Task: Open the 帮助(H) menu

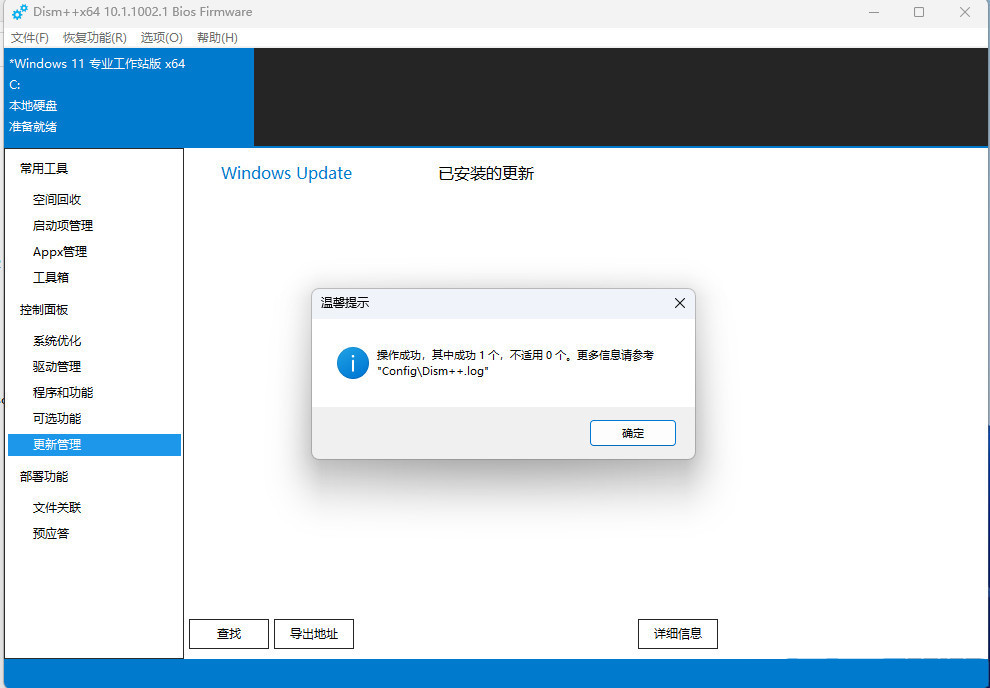Action: click(217, 37)
